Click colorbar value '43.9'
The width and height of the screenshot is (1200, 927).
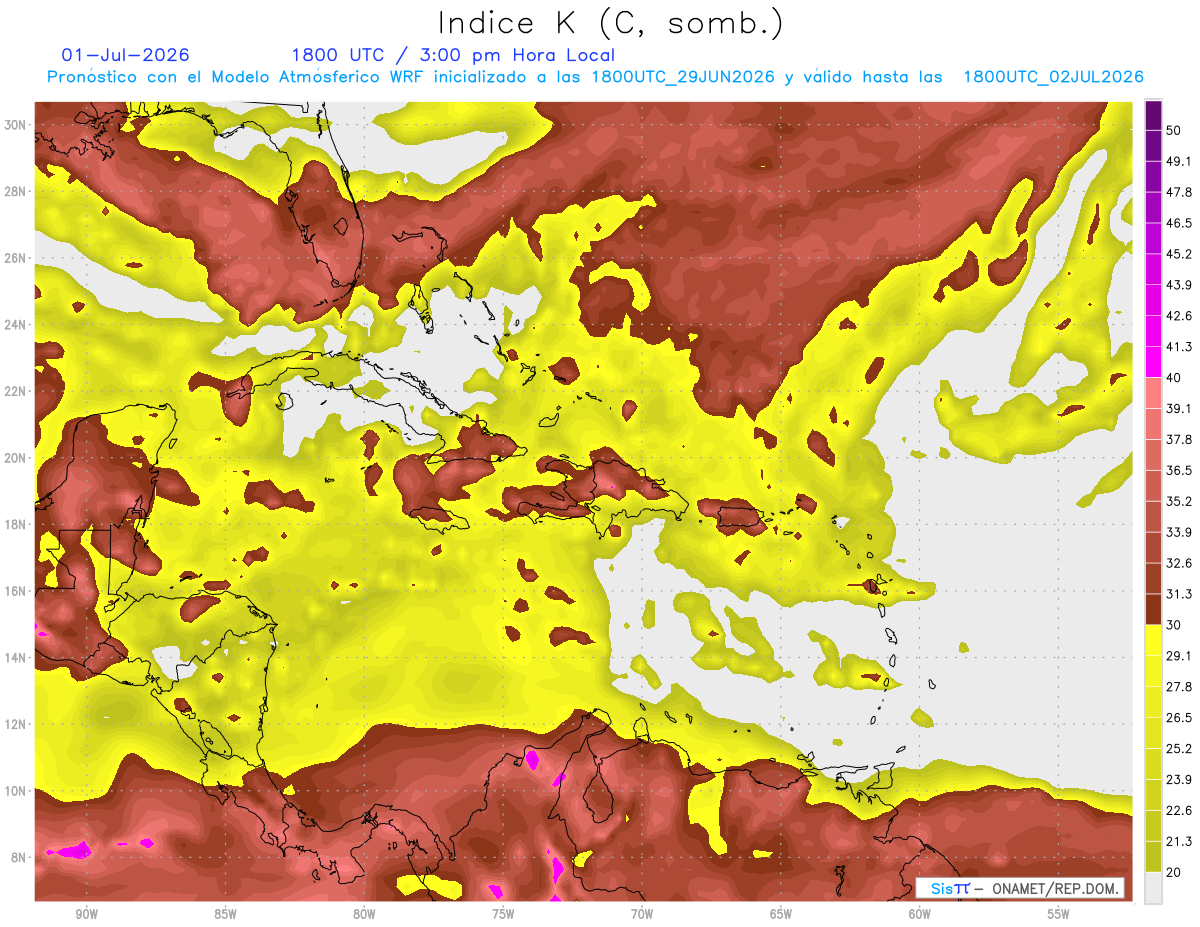(1181, 285)
